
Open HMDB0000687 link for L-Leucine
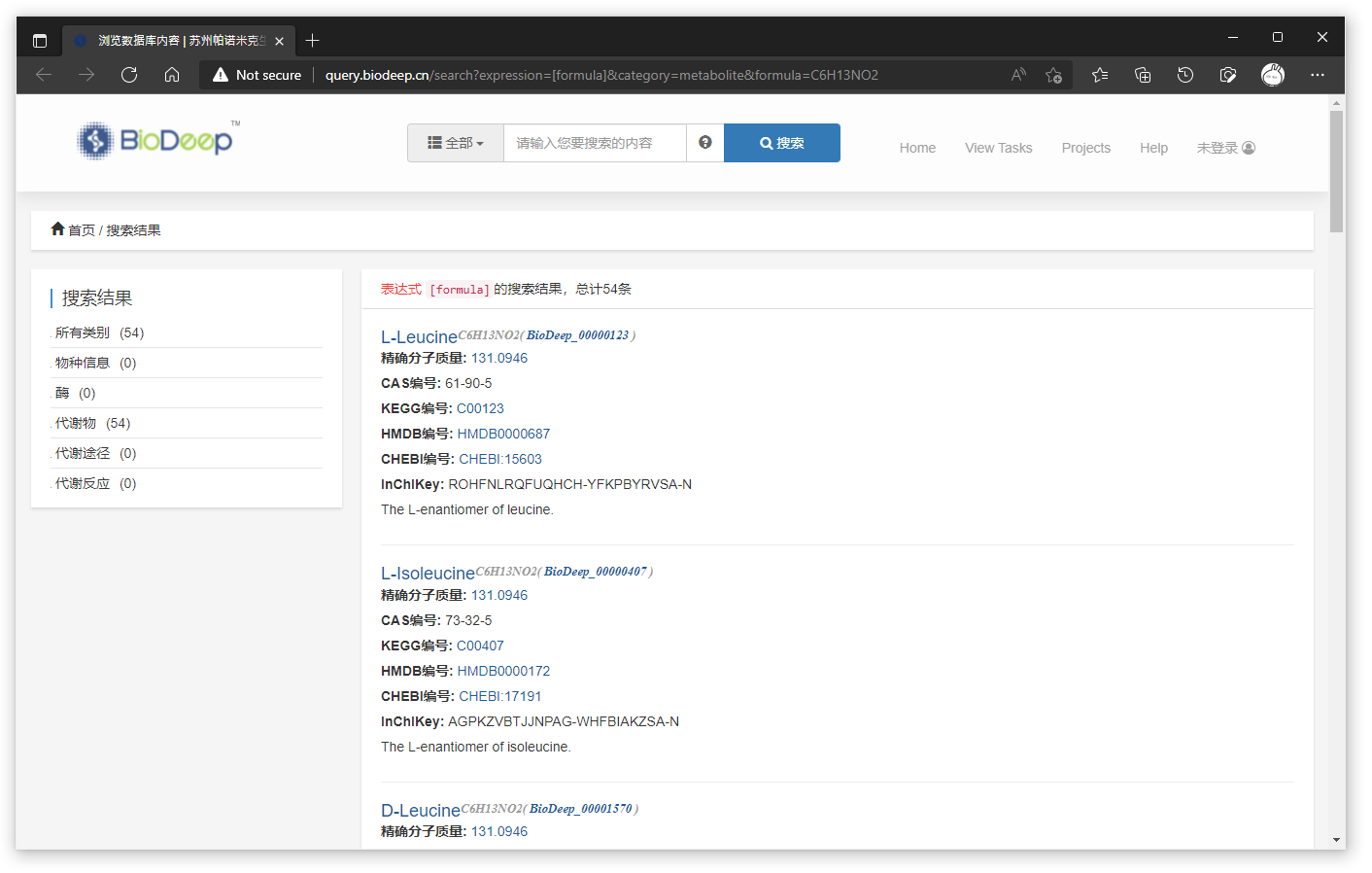point(503,434)
